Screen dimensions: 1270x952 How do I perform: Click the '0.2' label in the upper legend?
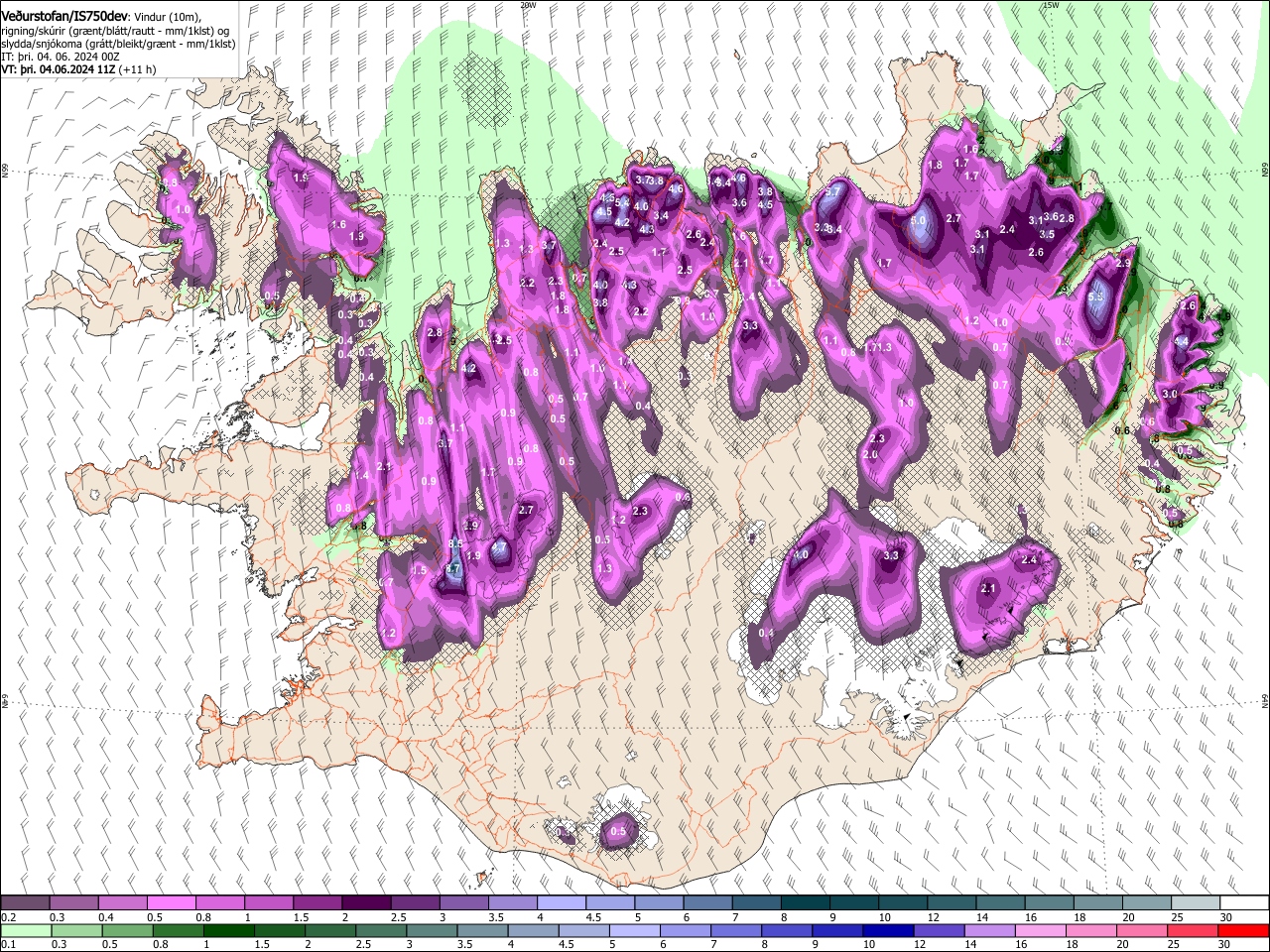coord(7,917)
